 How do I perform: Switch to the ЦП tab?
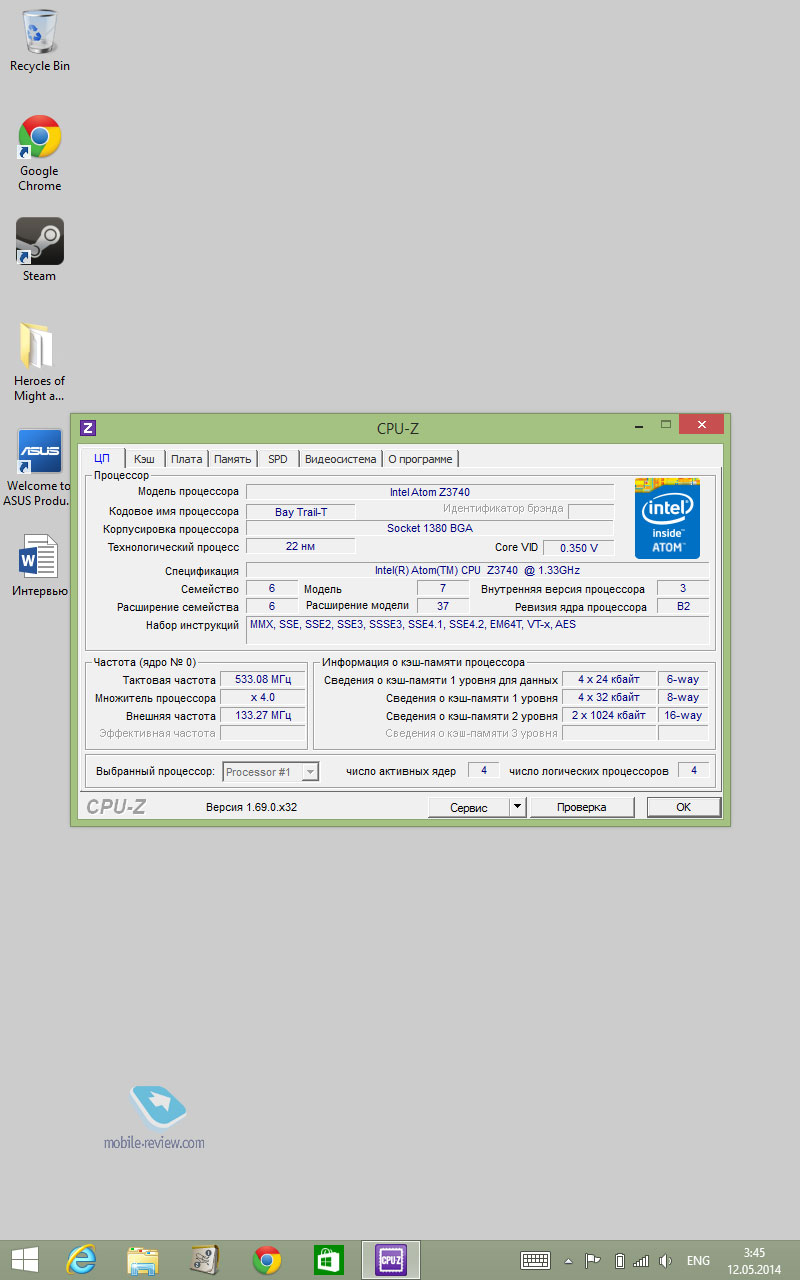click(x=102, y=459)
